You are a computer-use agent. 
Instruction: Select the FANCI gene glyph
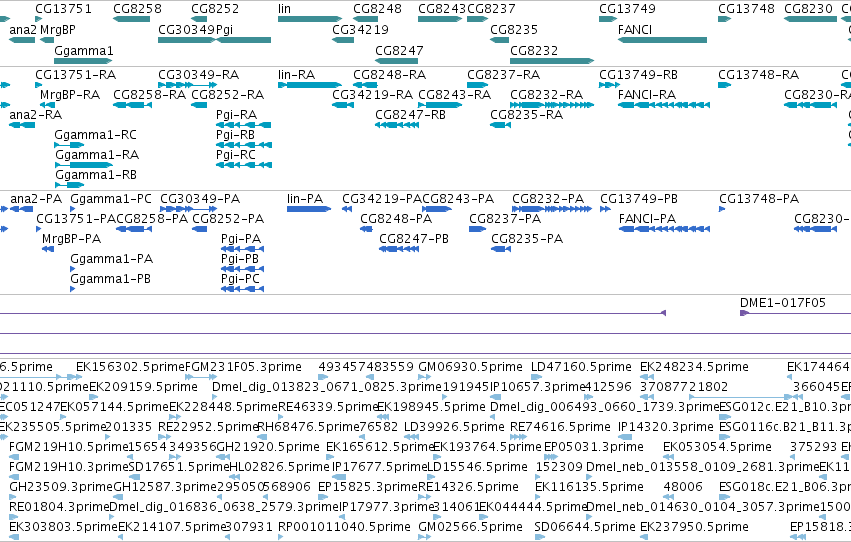662,40
